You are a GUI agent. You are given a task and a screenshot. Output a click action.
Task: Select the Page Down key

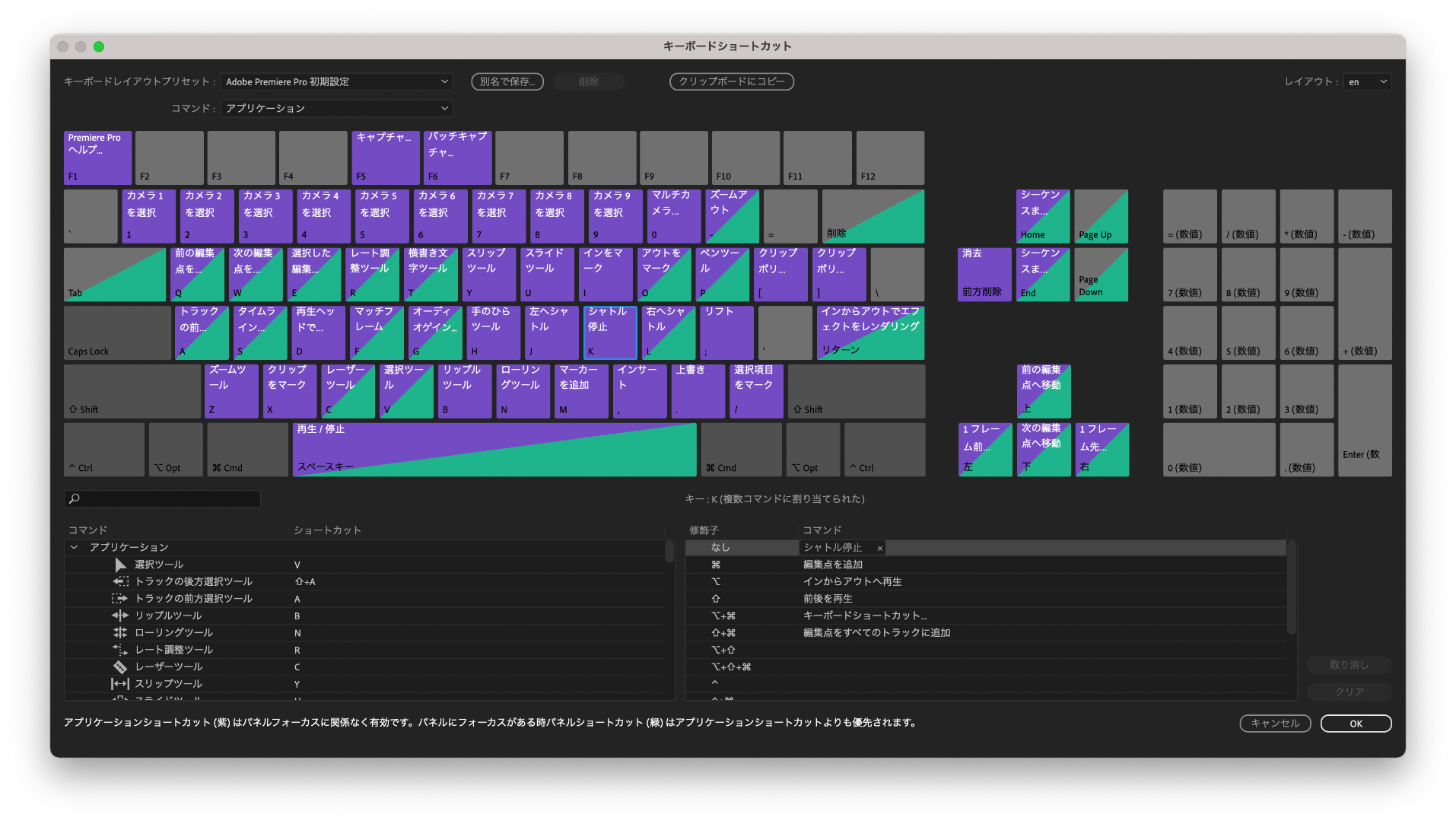pyautogui.click(x=1101, y=275)
